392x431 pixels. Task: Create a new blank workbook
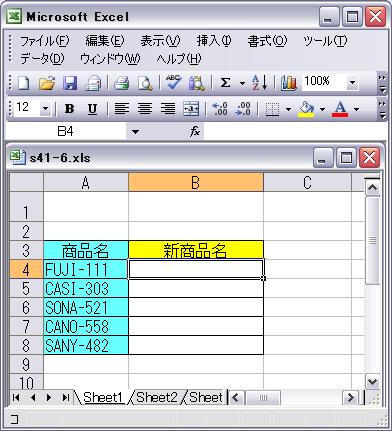(x=23, y=83)
